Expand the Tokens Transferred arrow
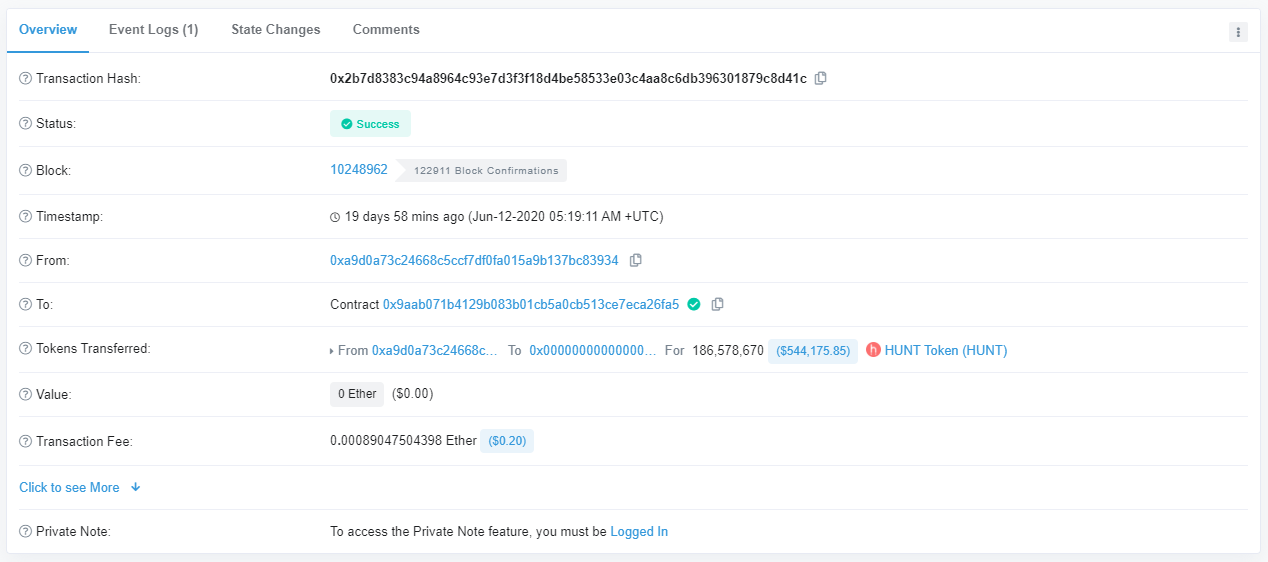 click(332, 351)
